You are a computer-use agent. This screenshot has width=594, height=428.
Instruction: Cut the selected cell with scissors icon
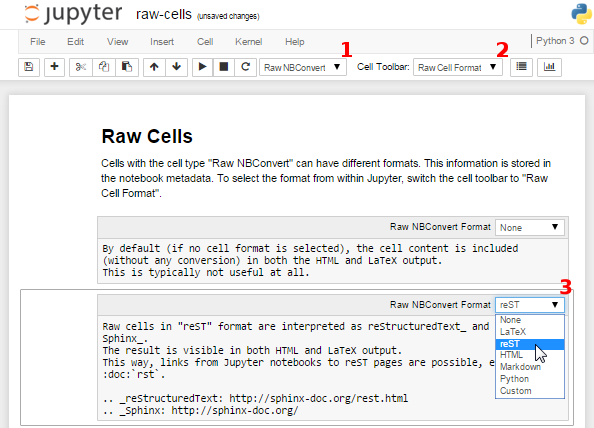[x=81, y=67]
